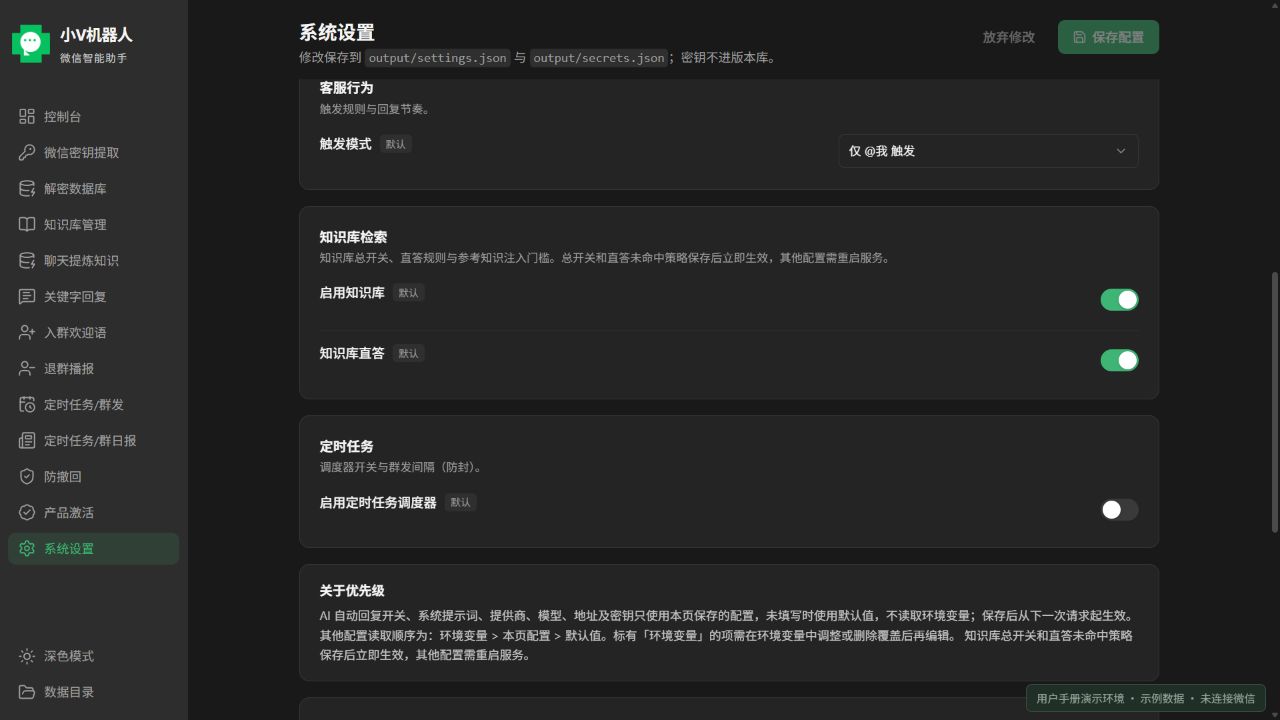Click the key icon for 微信密钥提取

pyautogui.click(x=27, y=153)
